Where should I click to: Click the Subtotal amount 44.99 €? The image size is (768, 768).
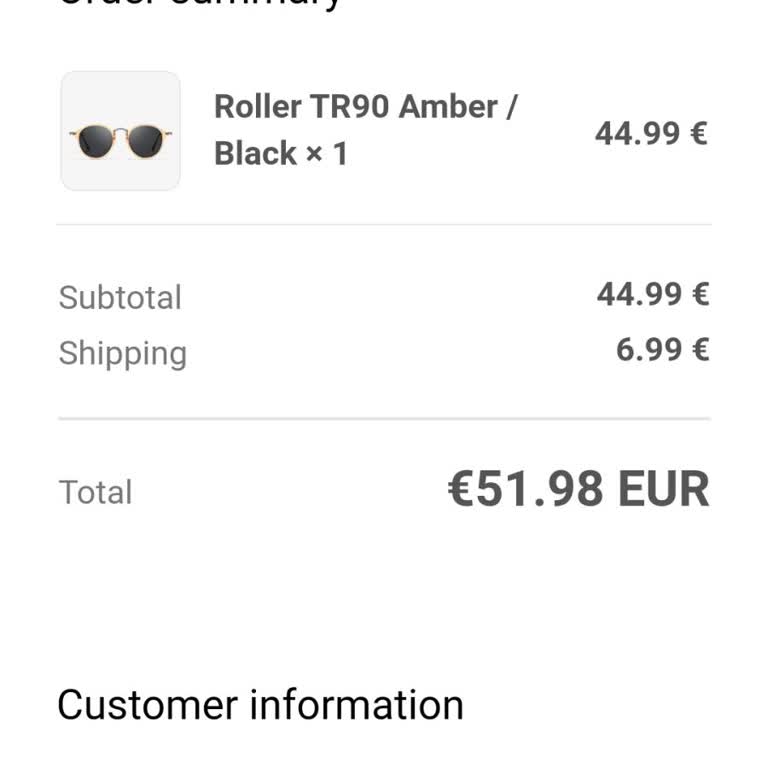tap(652, 294)
